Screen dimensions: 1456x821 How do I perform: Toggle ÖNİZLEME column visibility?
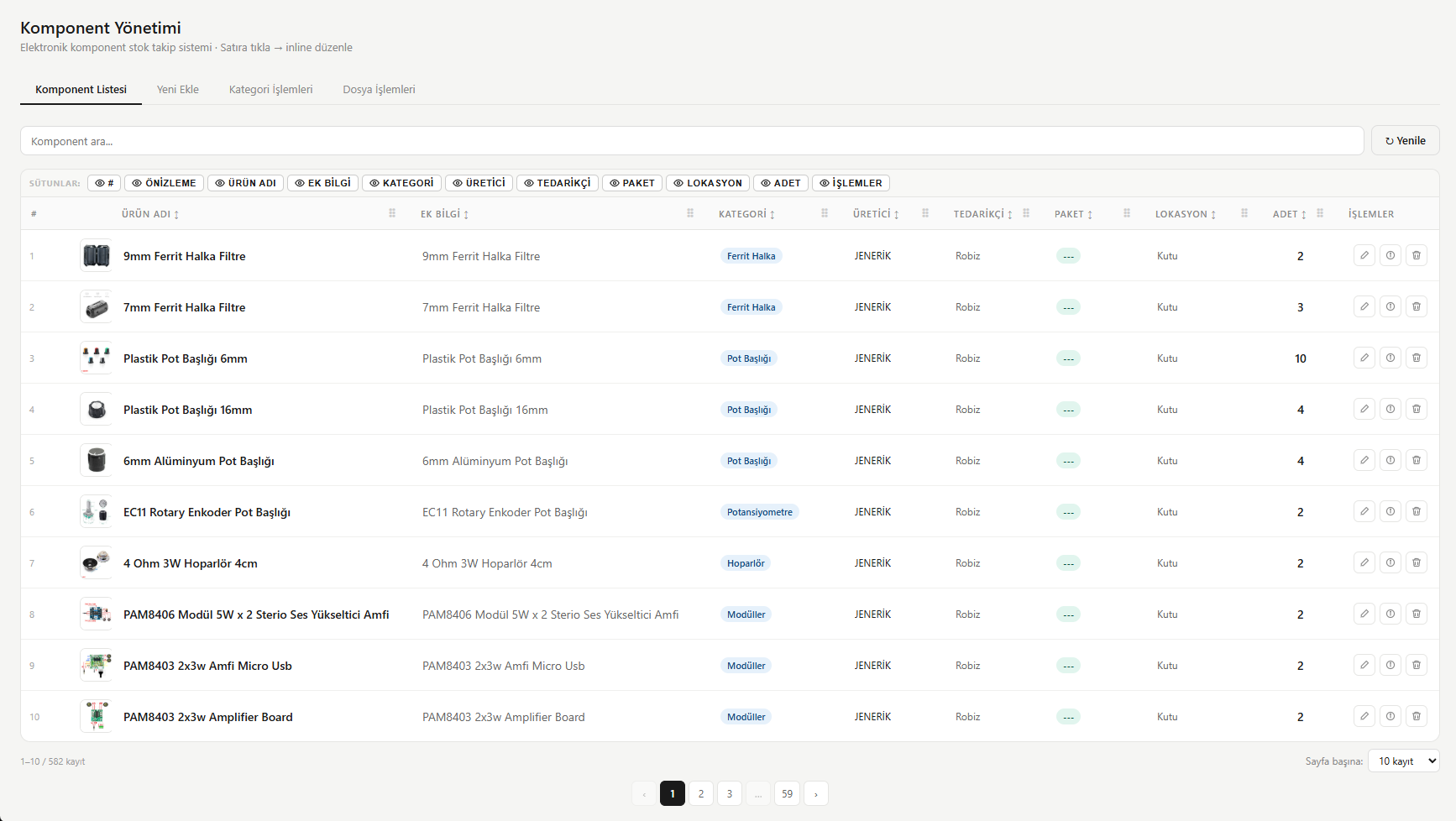coord(164,183)
